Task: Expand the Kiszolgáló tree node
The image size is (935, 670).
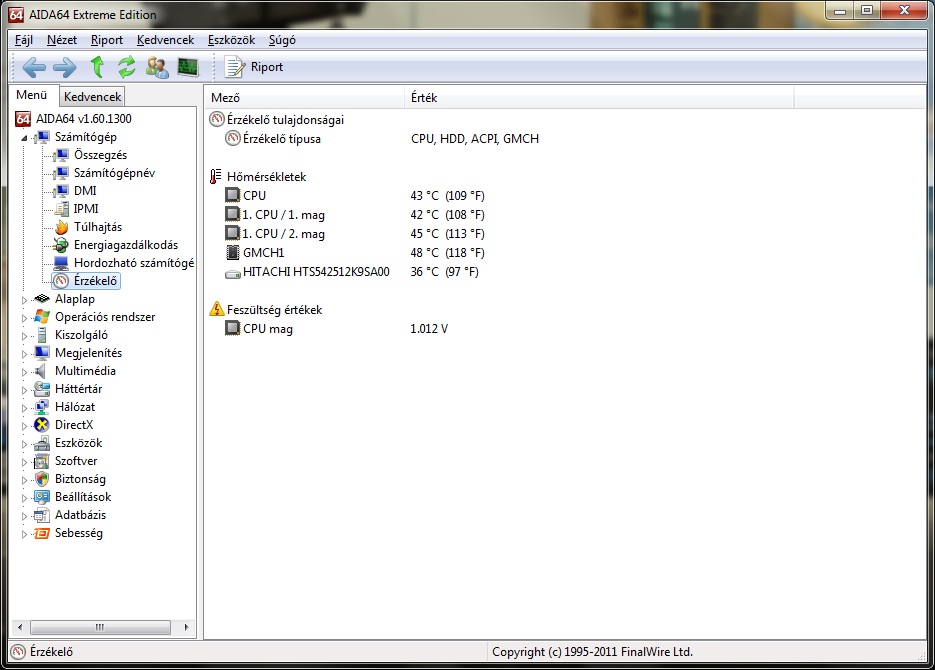Action: coord(24,336)
